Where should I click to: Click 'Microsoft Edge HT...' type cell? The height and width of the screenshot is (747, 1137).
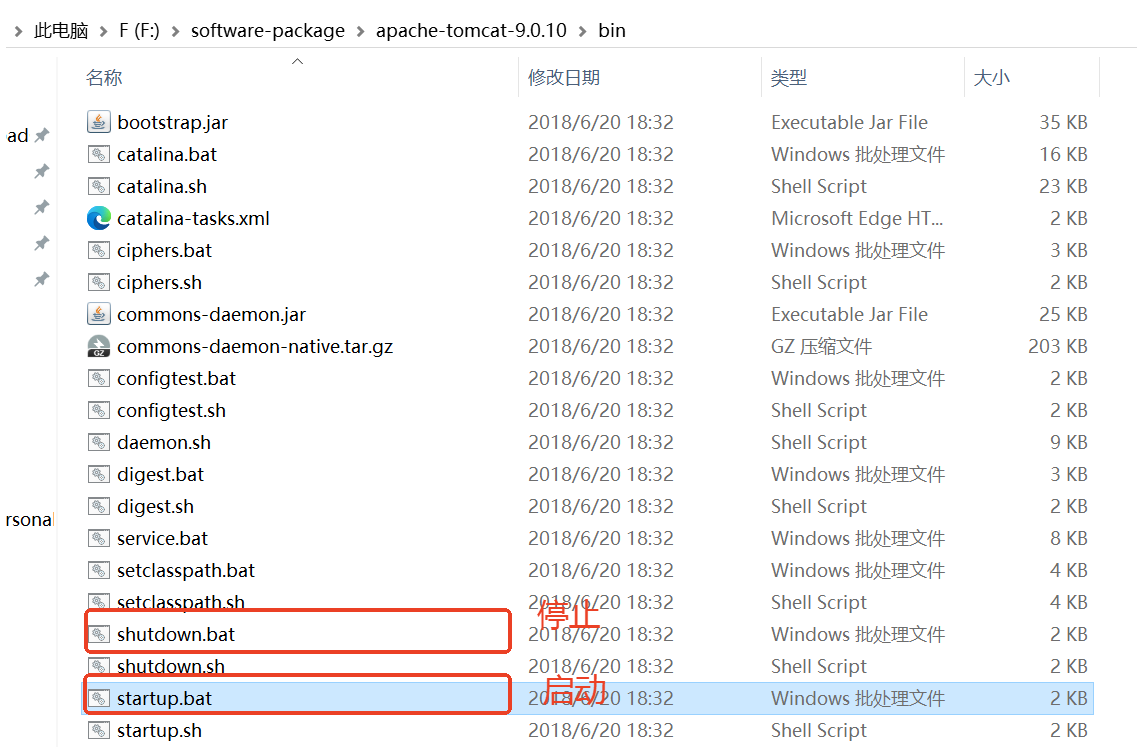(856, 218)
